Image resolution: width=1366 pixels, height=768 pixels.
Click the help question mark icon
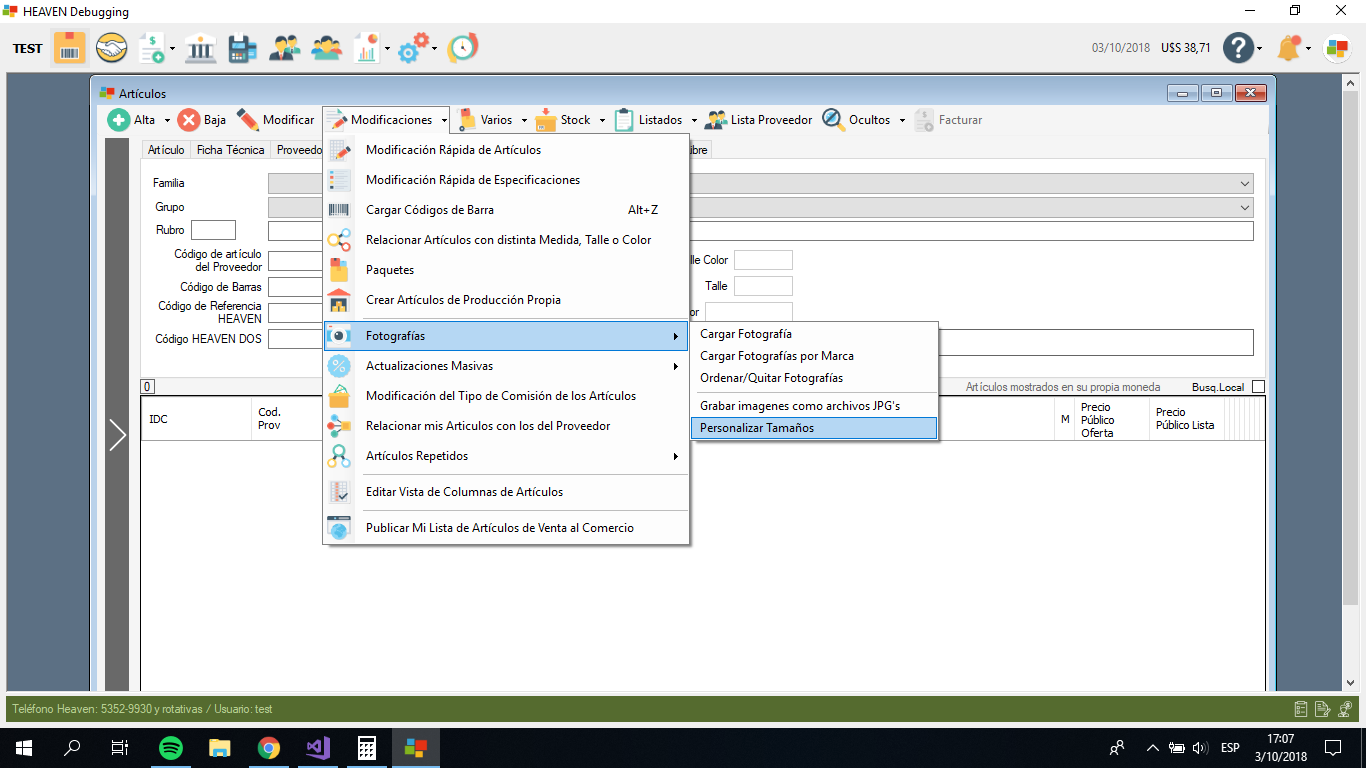point(1239,48)
